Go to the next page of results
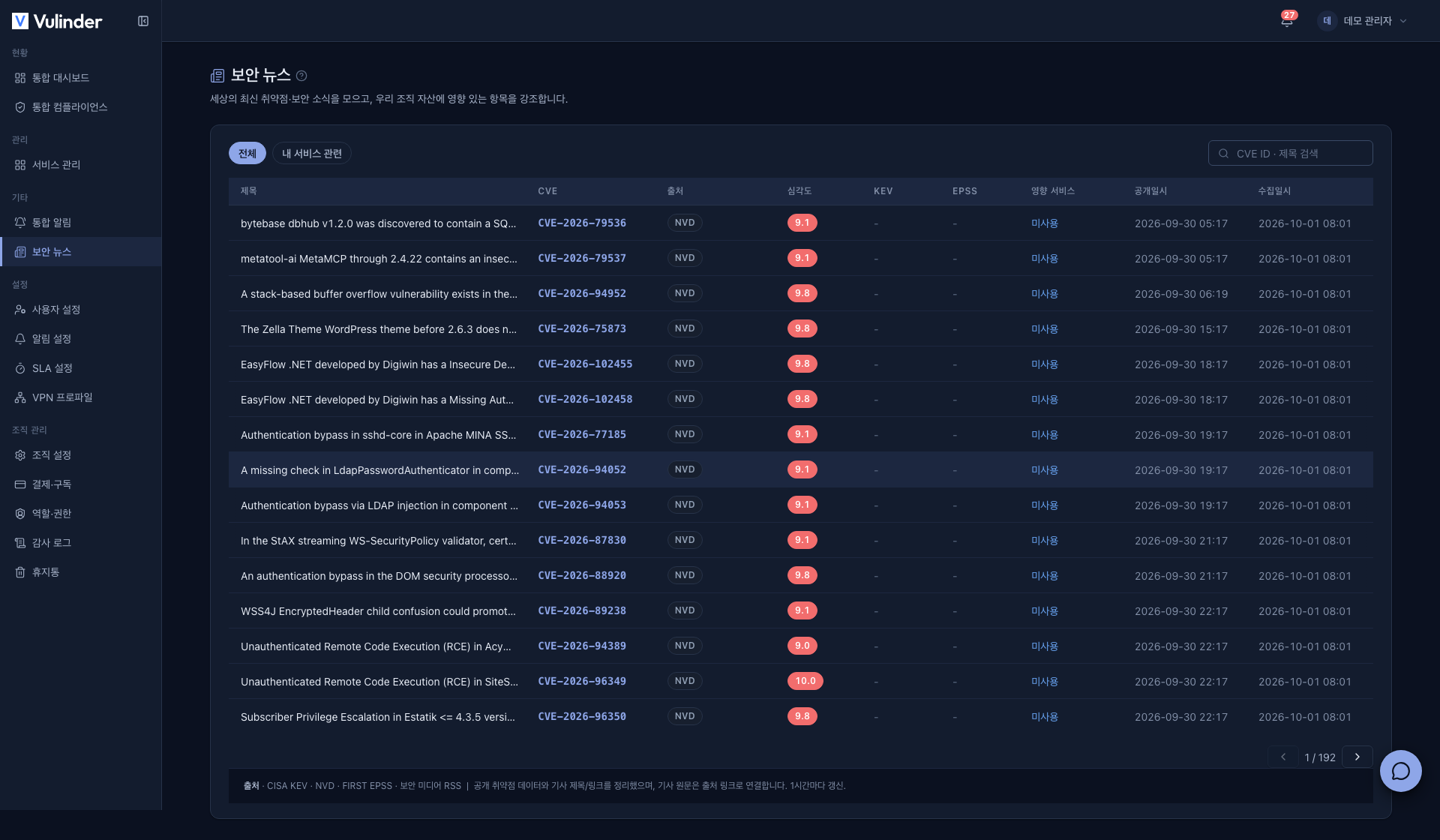 1357,757
